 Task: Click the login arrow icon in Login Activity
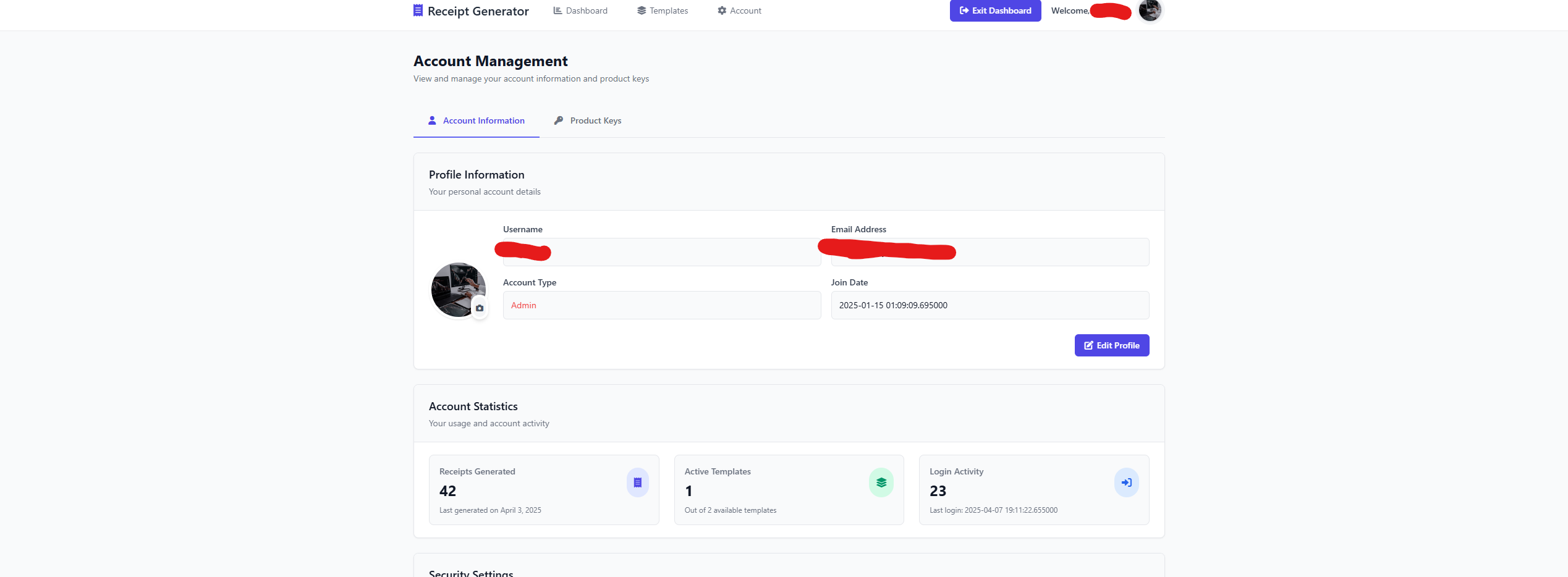[1126, 482]
